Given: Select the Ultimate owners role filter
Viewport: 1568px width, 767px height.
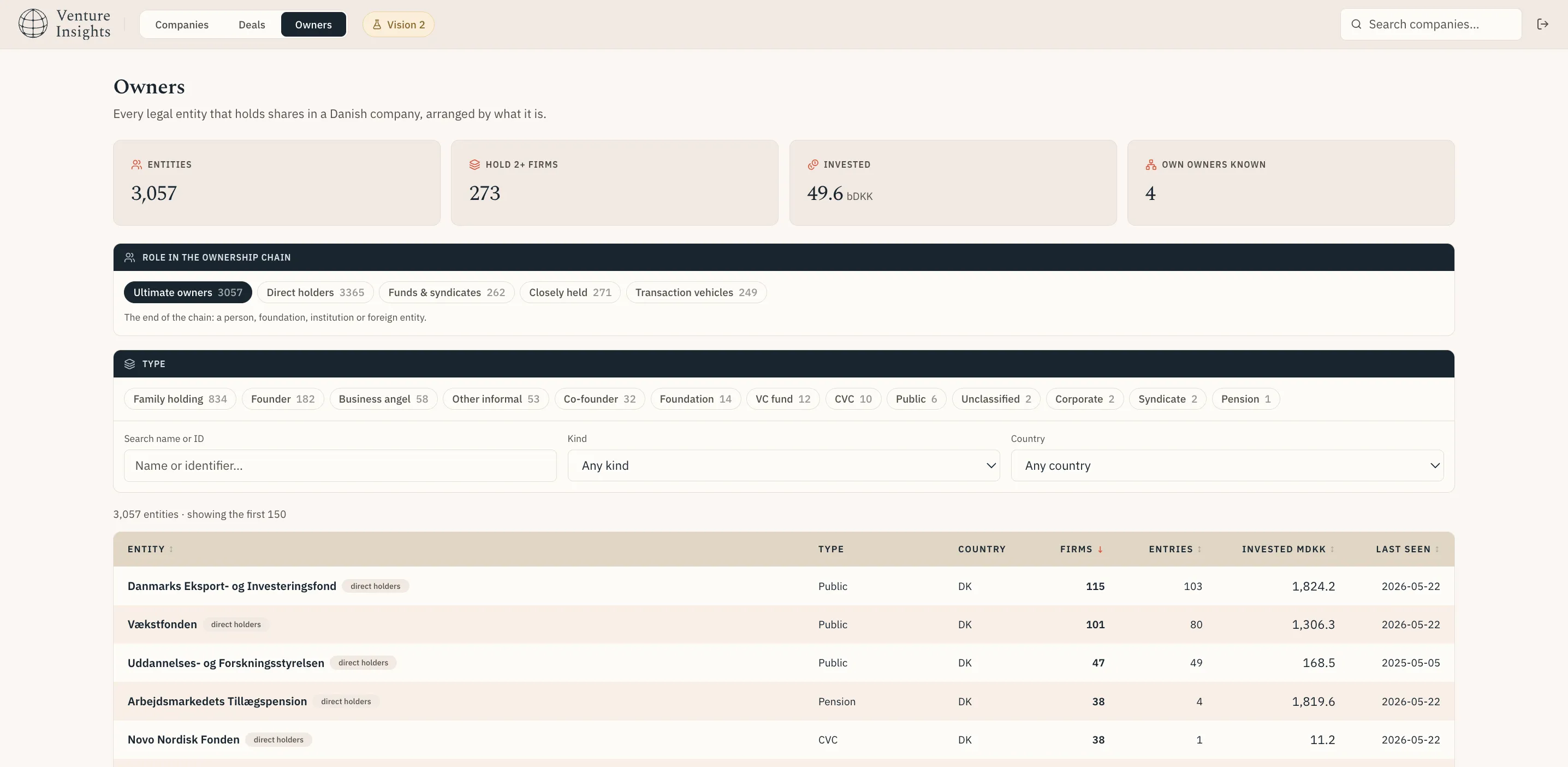Looking at the screenshot, I should (x=187, y=292).
